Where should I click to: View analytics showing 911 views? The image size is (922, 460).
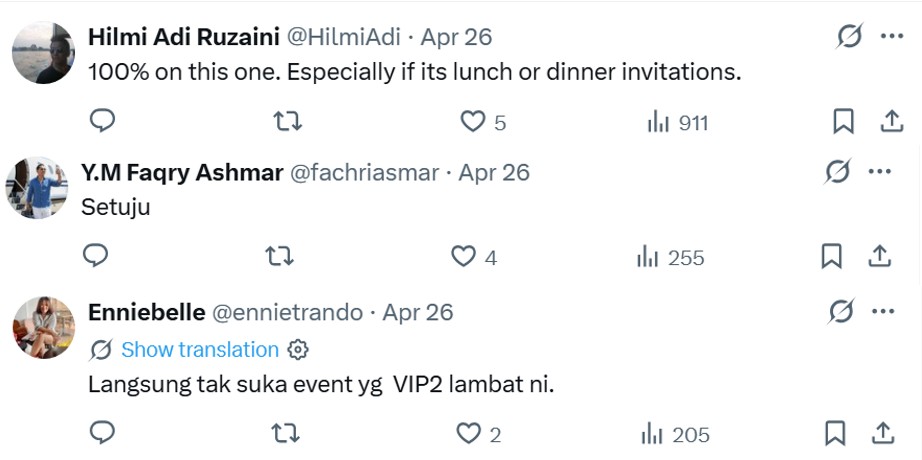678,123
